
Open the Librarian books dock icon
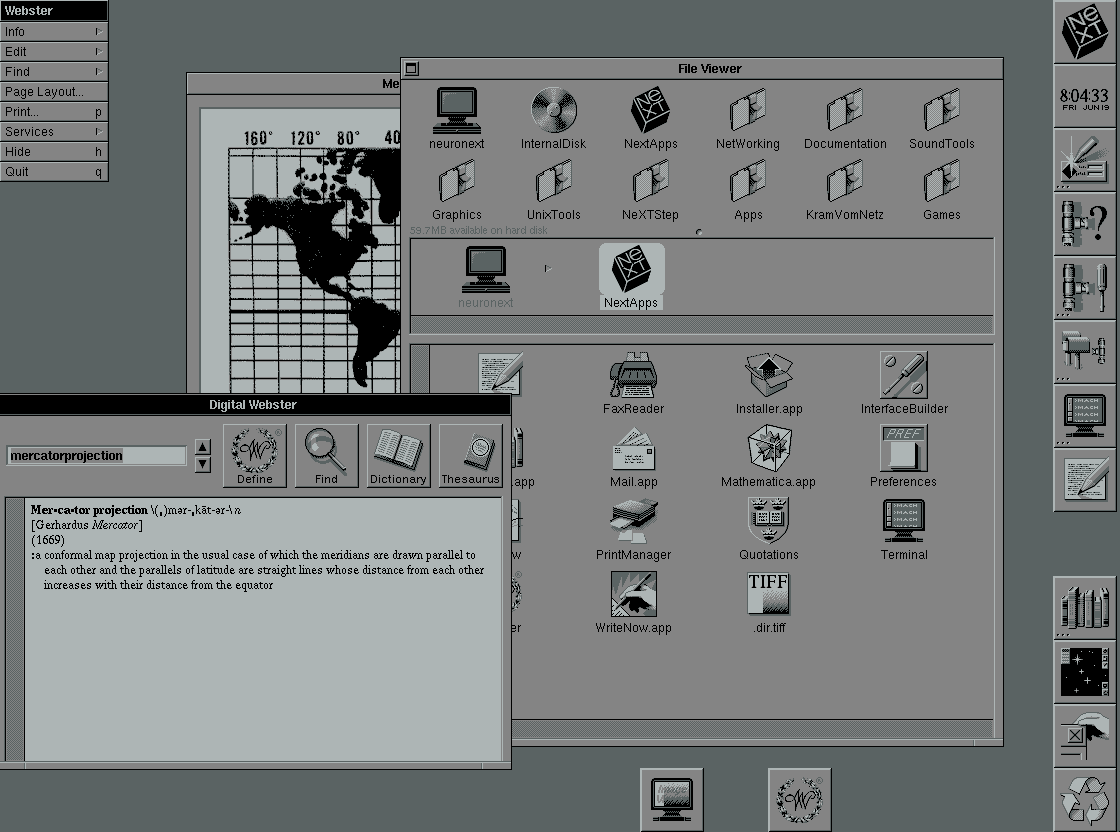1084,607
